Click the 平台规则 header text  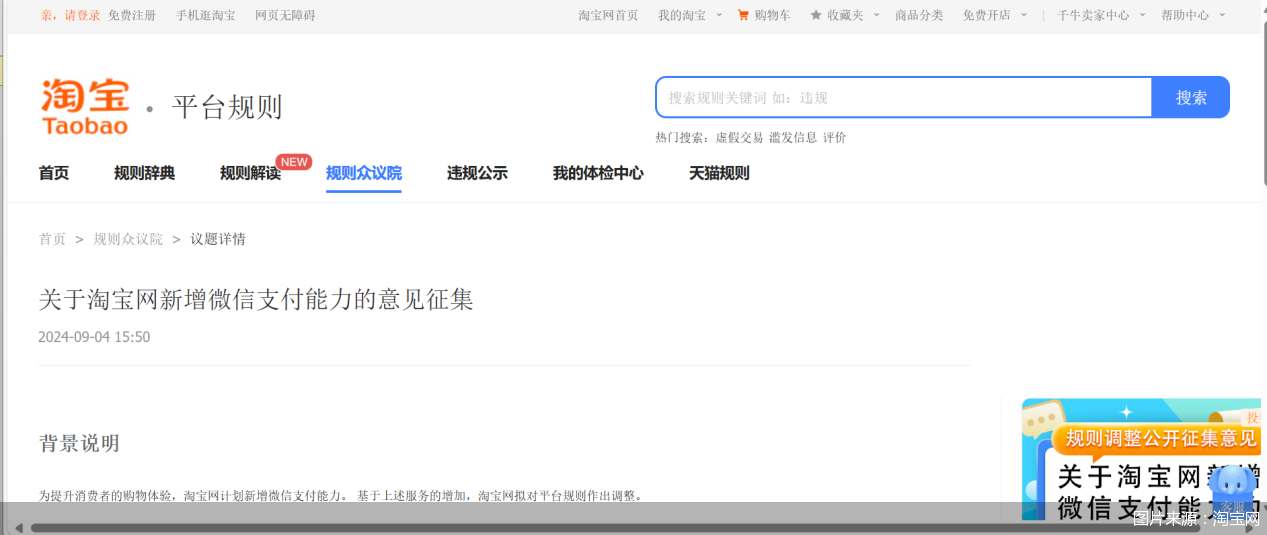pos(227,107)
